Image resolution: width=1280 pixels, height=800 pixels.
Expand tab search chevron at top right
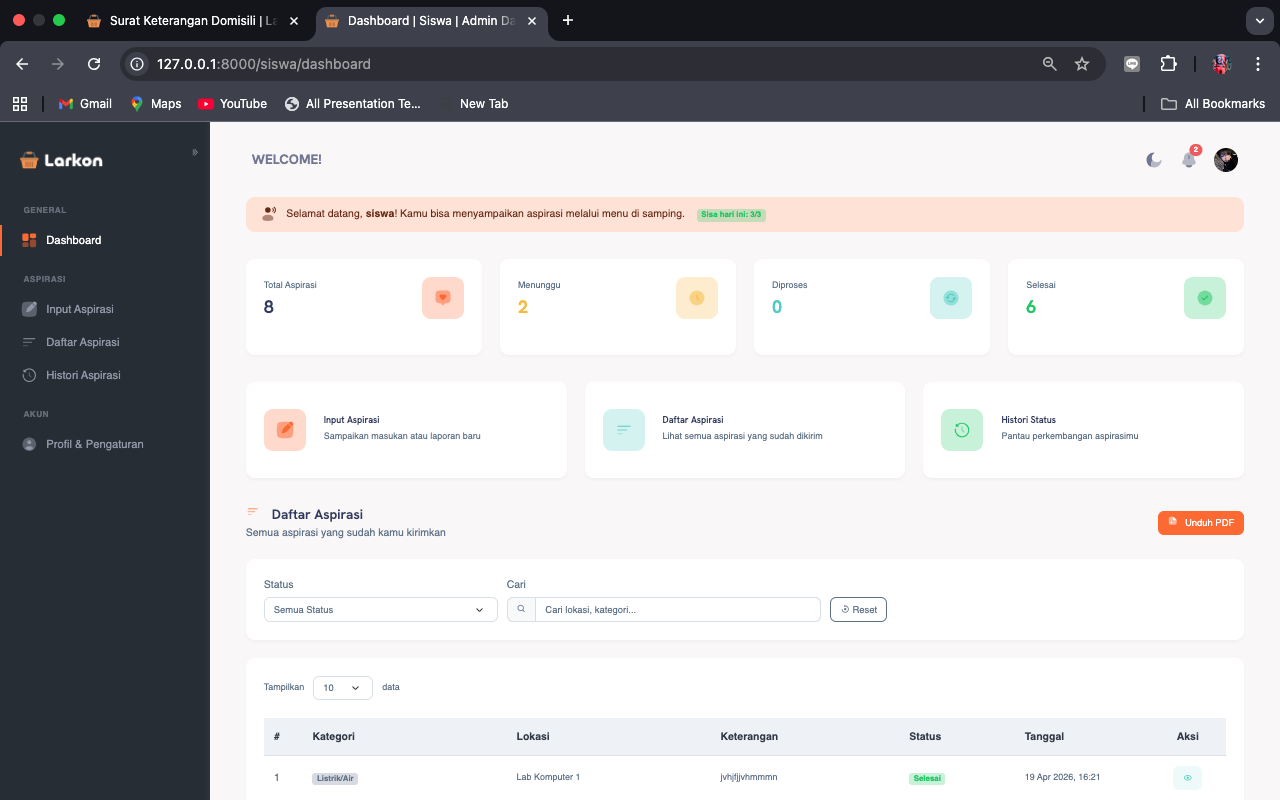(1260, 21)
